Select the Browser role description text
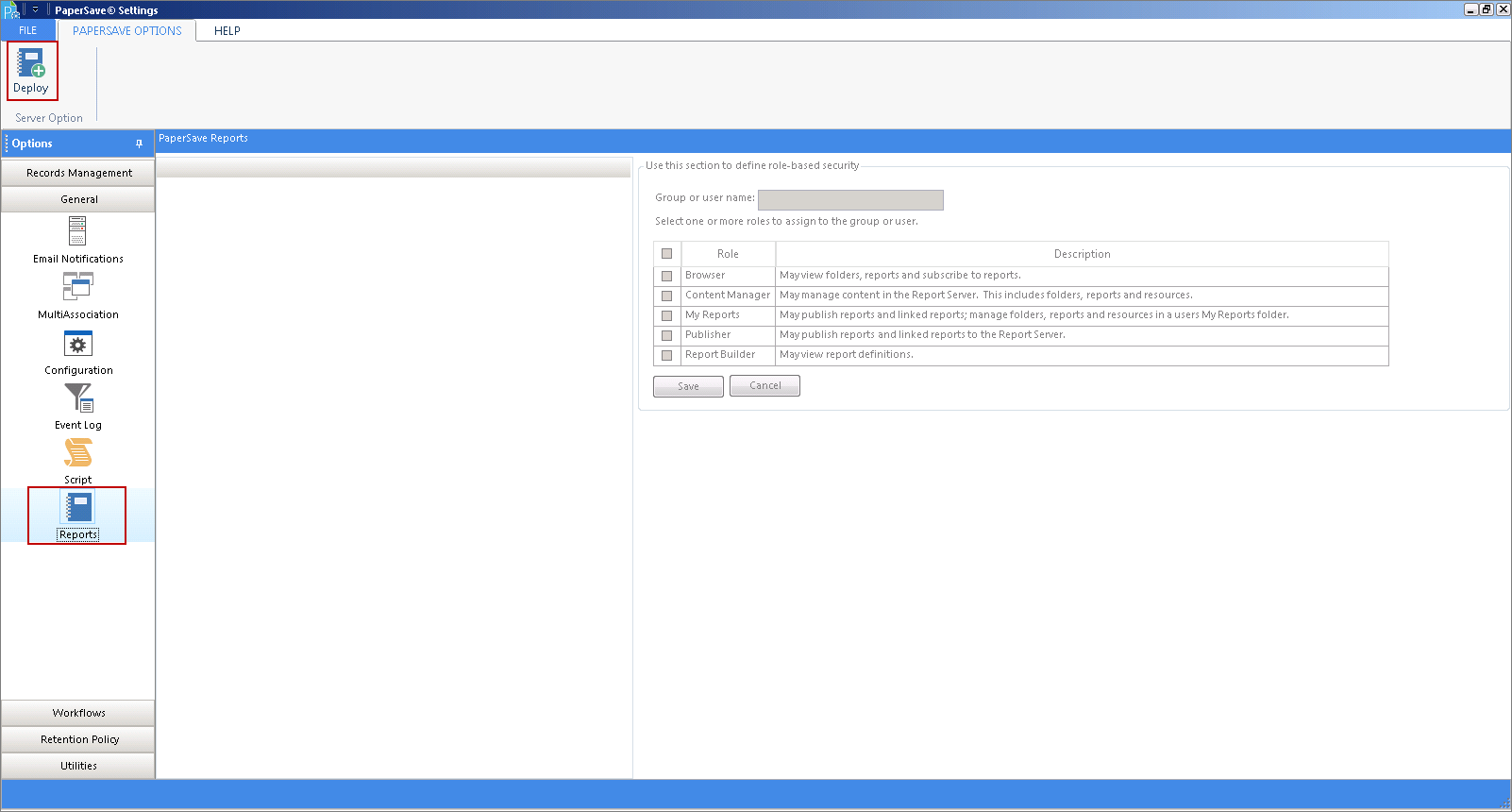Screen dimensions: 1512x812 (900, 276)
